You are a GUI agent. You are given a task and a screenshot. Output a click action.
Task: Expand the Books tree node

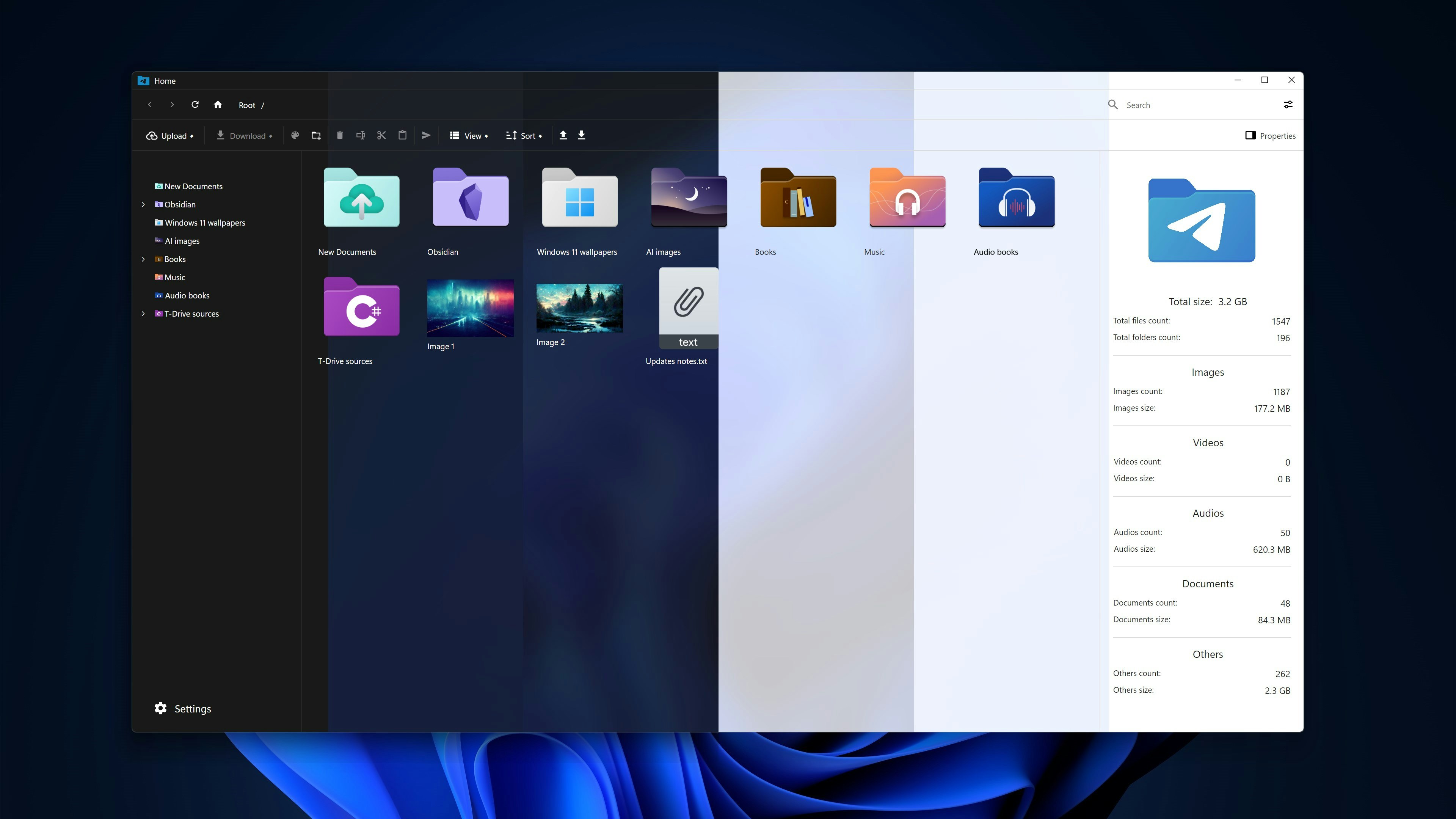pyautogui.click(x=143, y=259)
